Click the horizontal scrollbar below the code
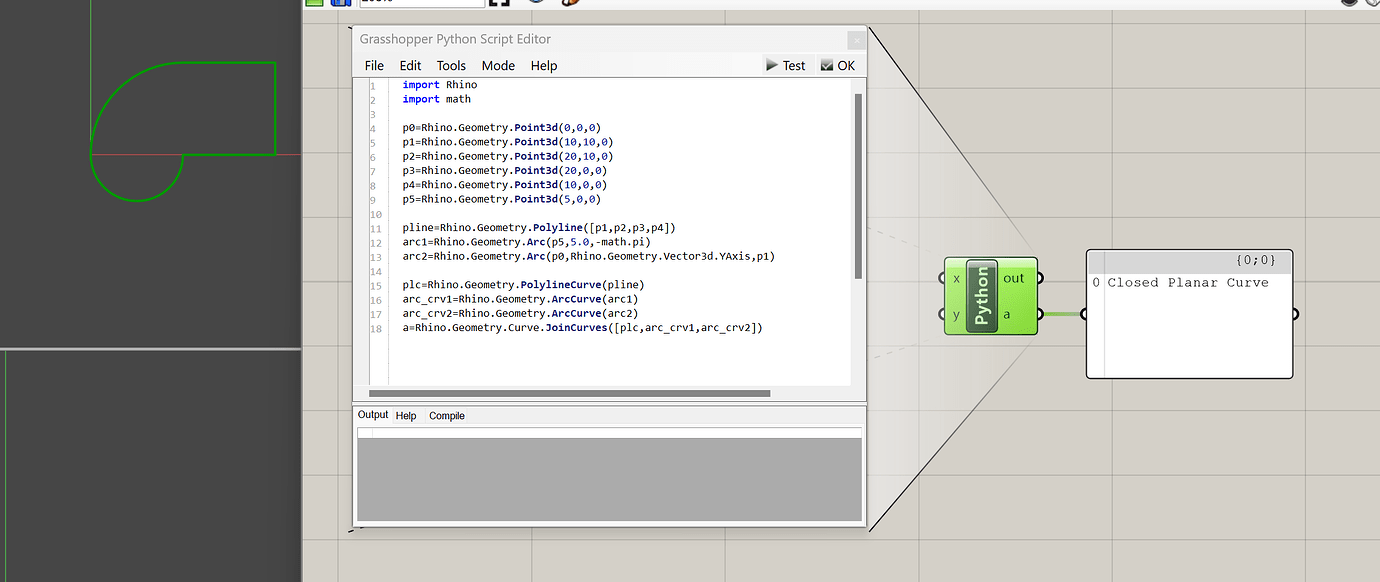Viewport: 1380px width, 582px height. pos(570,392)
